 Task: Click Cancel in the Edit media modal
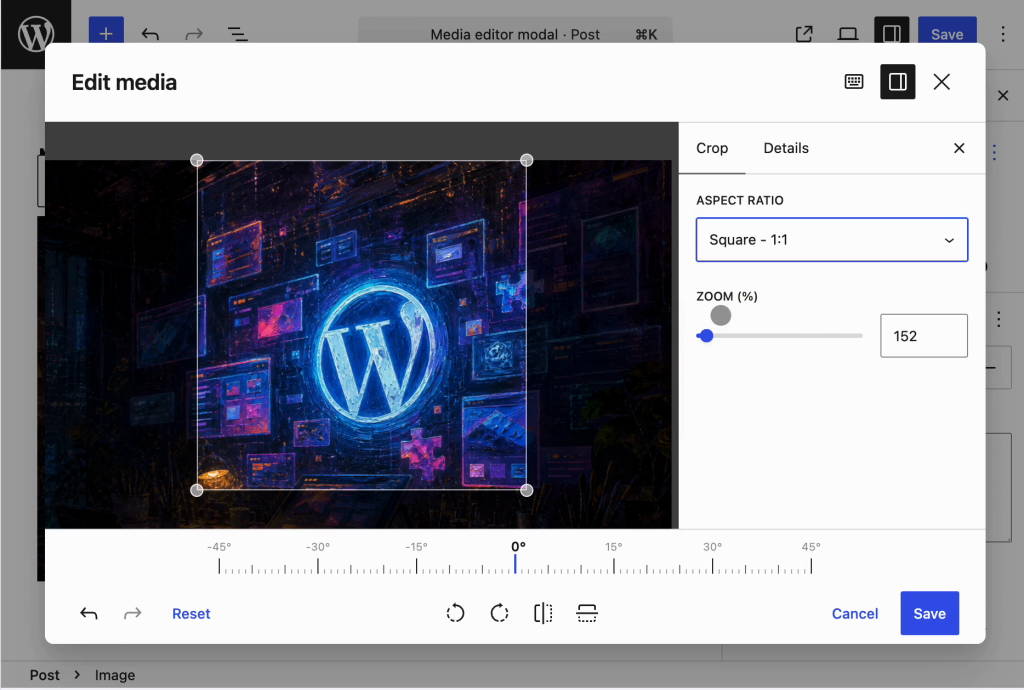(854, 614)
